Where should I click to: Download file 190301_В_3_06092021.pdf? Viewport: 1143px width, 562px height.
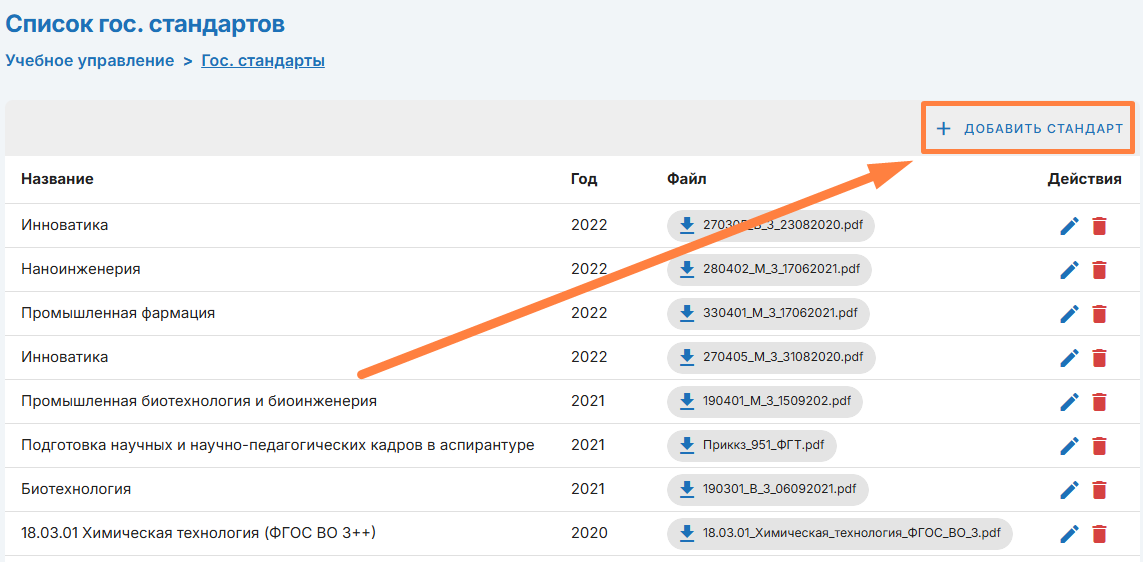coord(768,489)
